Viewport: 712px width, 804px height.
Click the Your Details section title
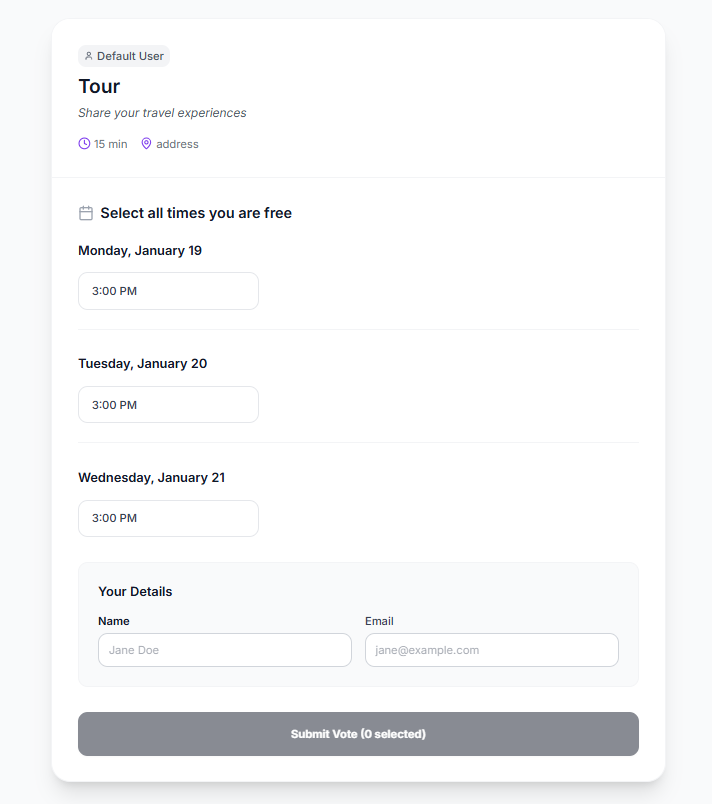[135, 591]
